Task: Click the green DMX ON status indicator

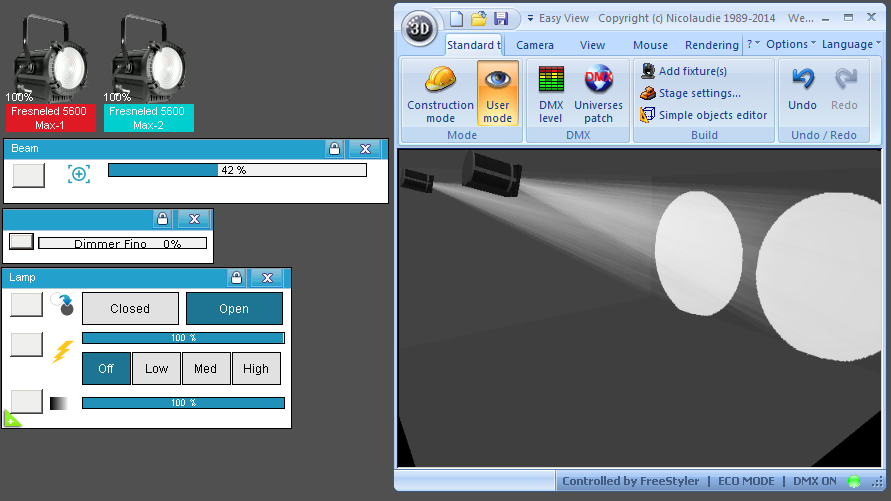Action: (x=853, y=481)
